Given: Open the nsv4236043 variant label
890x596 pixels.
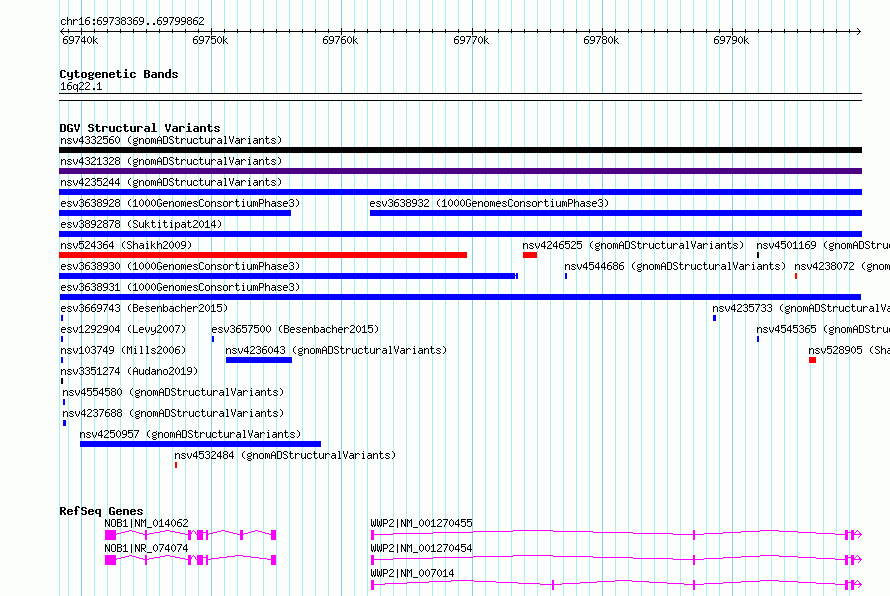Looking at the screenshot, I should pos(336,350).
